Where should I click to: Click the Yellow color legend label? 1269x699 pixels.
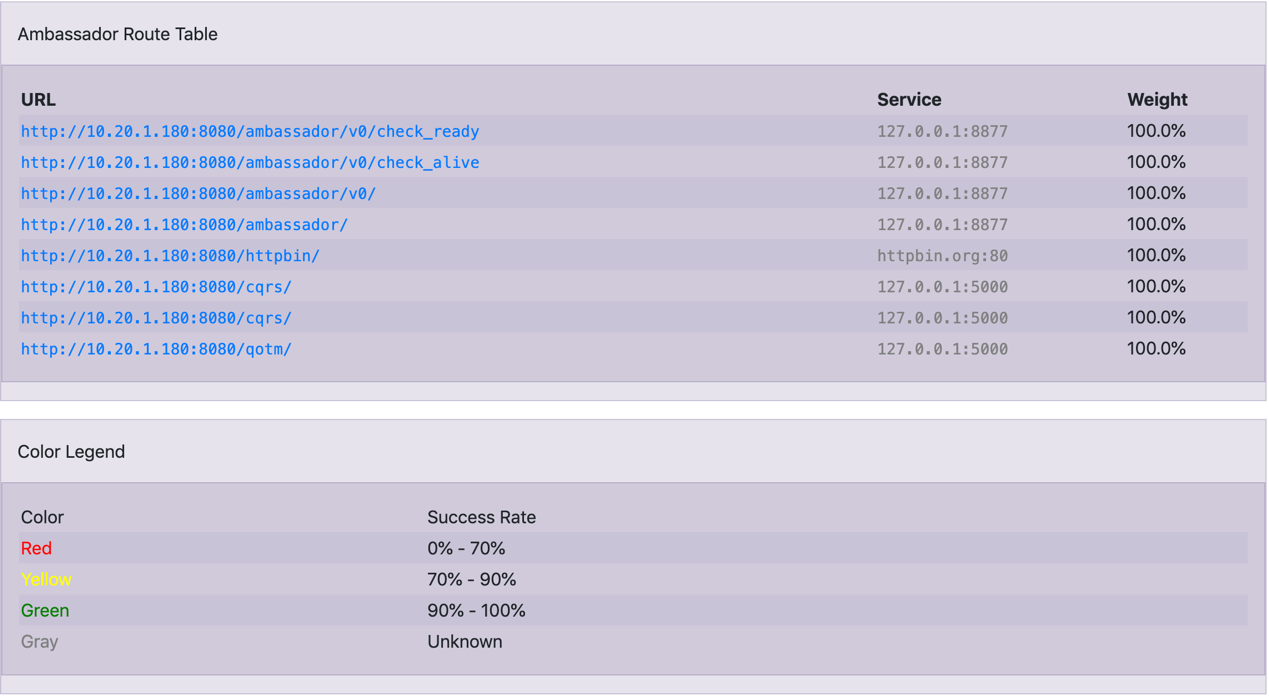46,579
